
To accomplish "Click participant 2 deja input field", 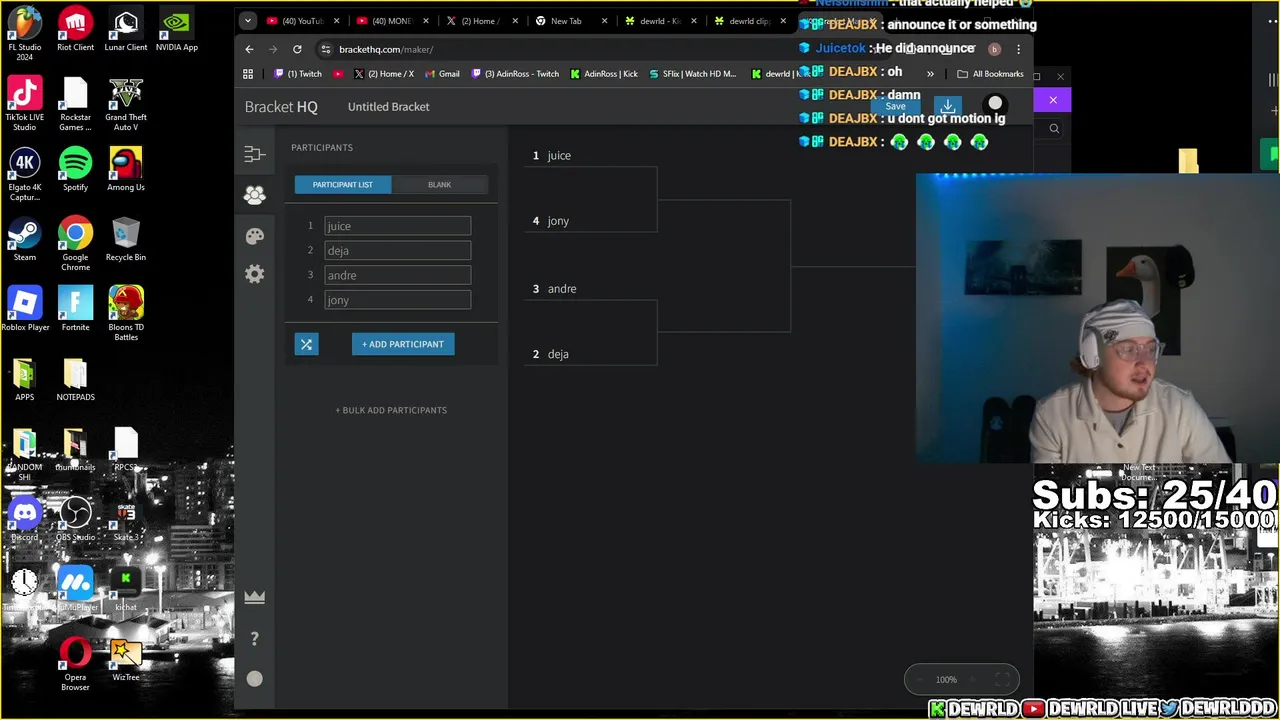I will (397, 250).
